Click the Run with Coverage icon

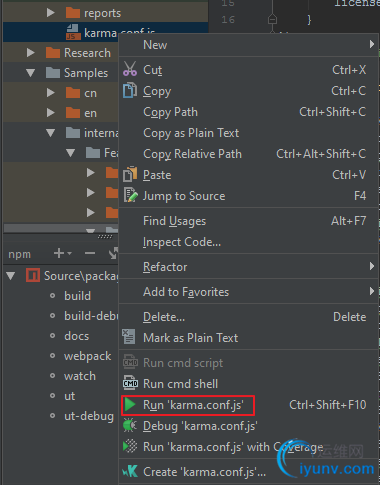point(130,446)
